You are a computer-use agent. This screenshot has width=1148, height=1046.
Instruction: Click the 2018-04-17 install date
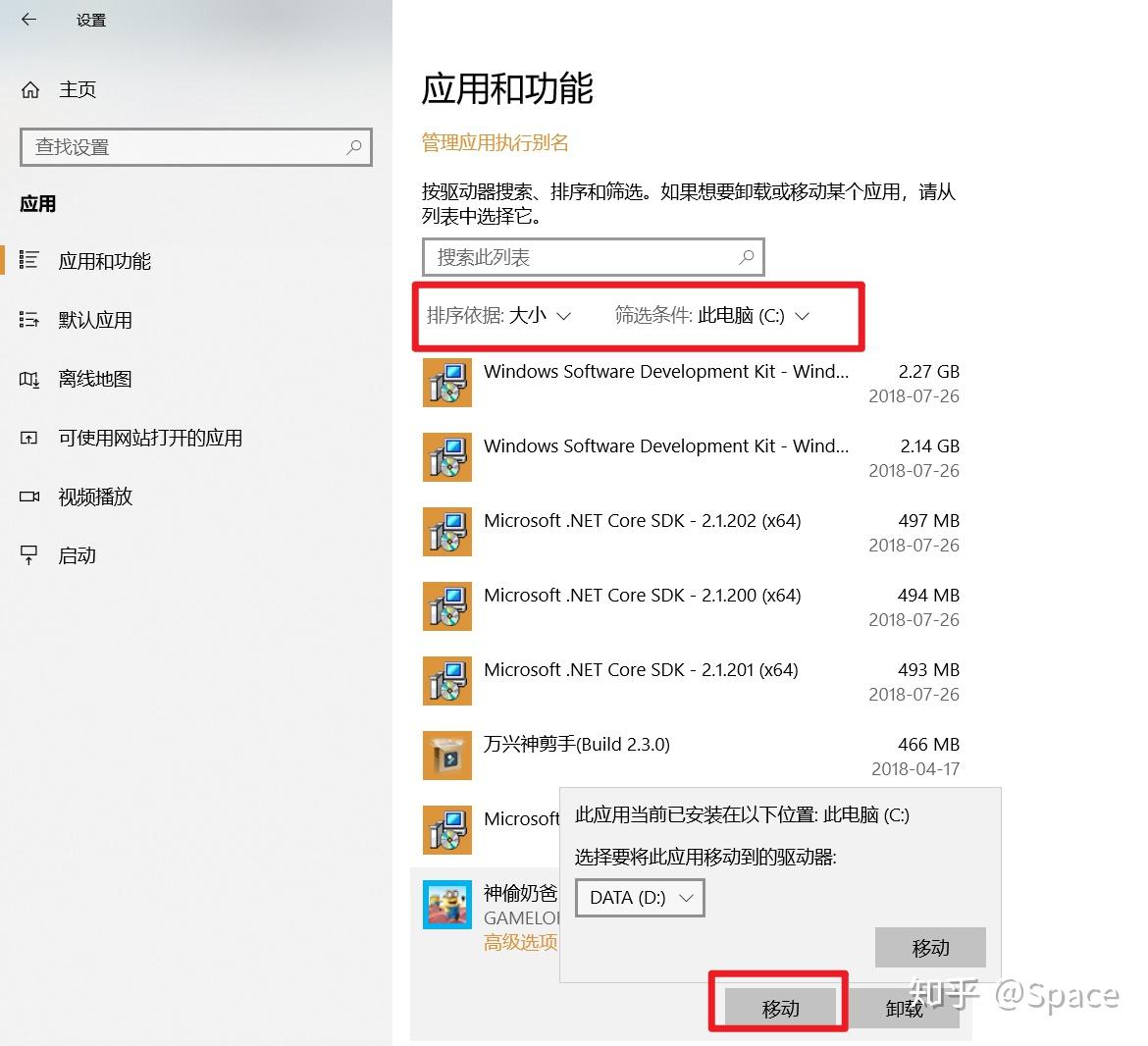[x=915, y=768]
